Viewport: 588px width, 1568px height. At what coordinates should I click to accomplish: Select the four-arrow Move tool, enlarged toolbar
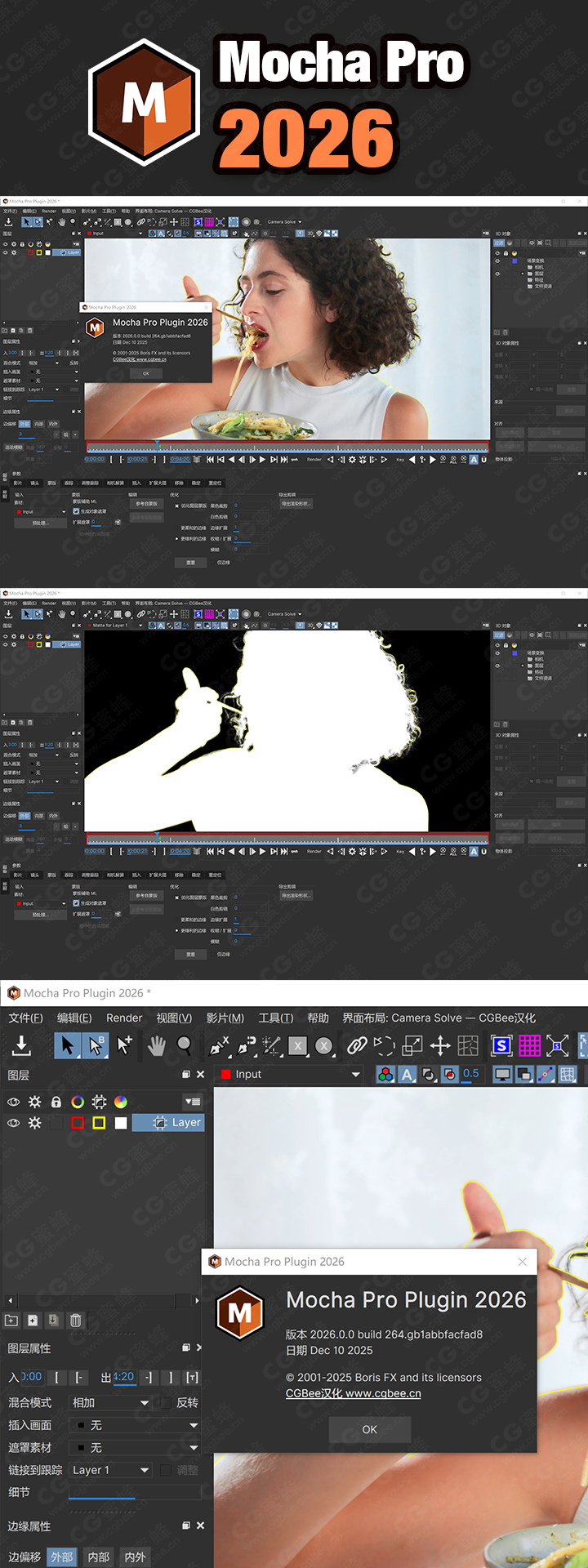point(440,1045)
